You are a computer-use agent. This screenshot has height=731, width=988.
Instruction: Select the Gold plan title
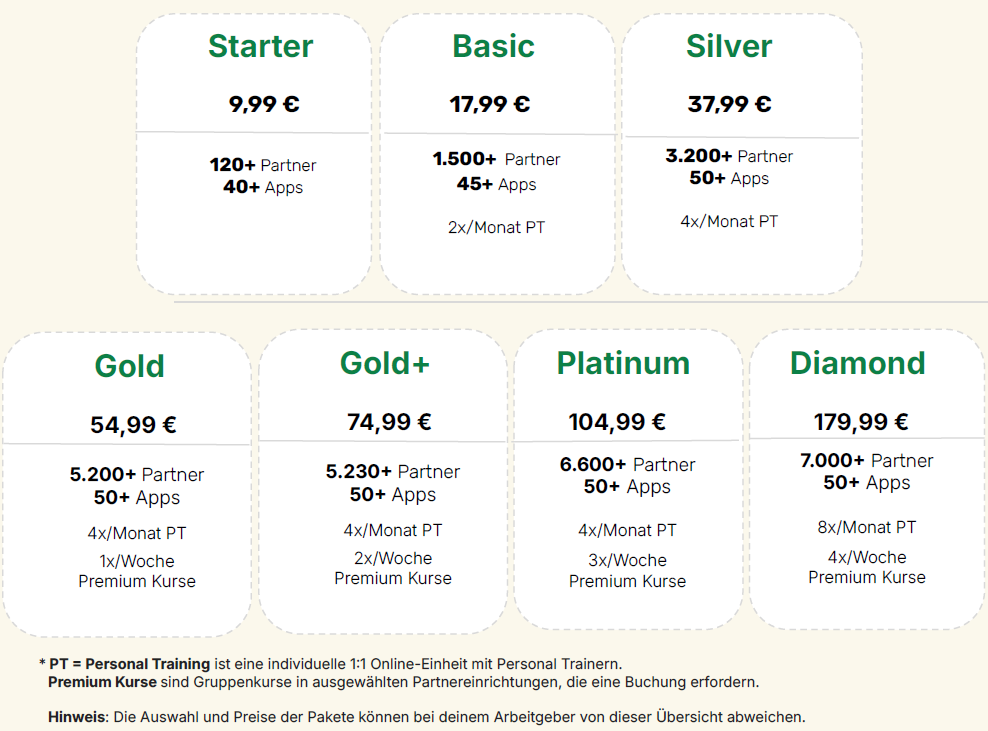point(129,366)
